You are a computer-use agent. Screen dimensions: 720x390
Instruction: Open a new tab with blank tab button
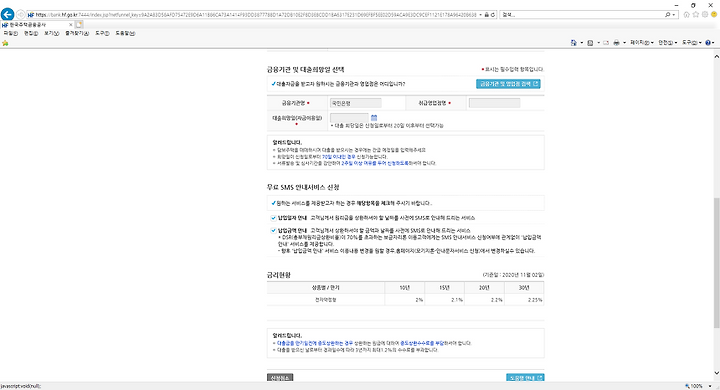point(79,24)
